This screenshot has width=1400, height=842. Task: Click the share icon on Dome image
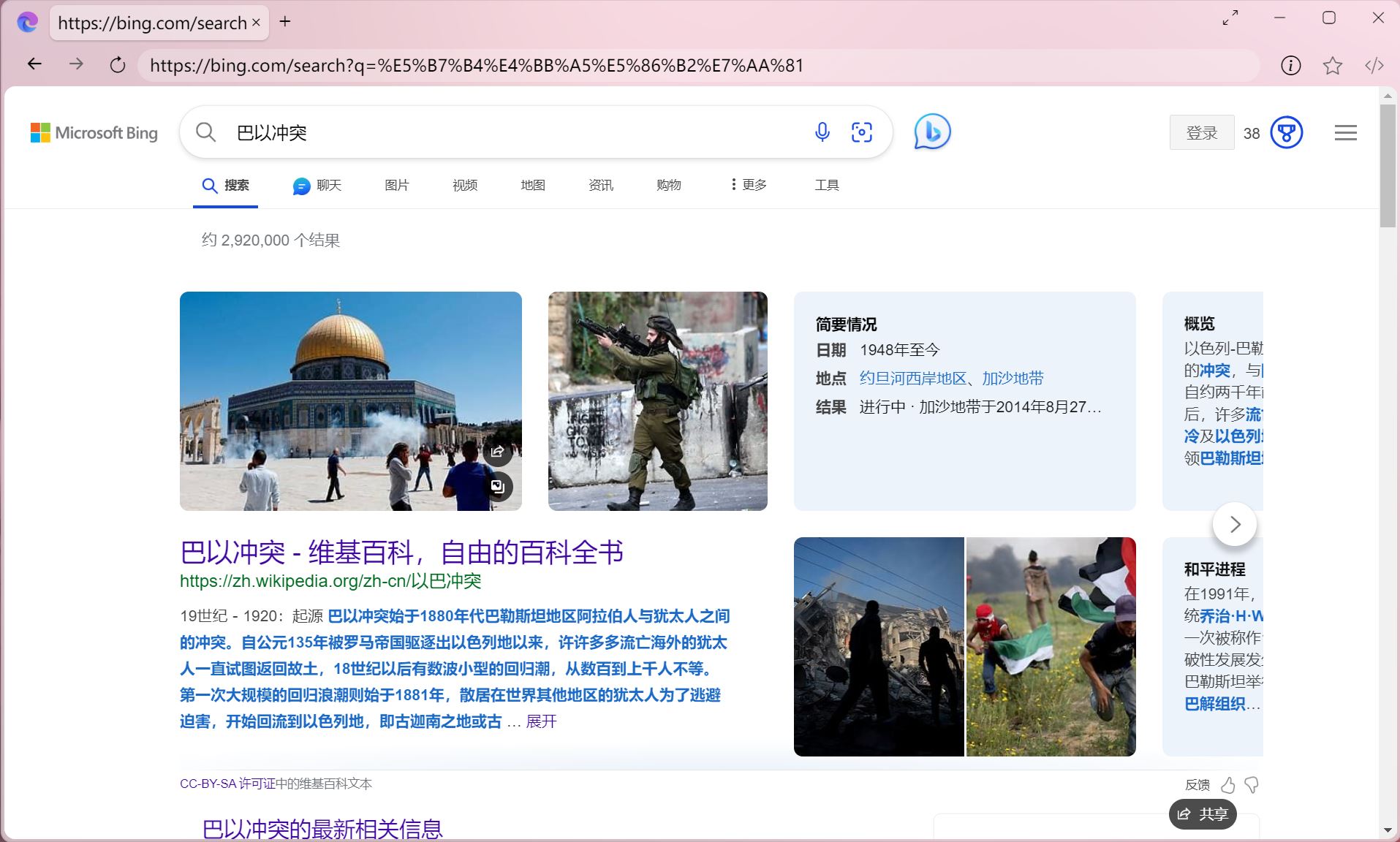pos(498,451)
